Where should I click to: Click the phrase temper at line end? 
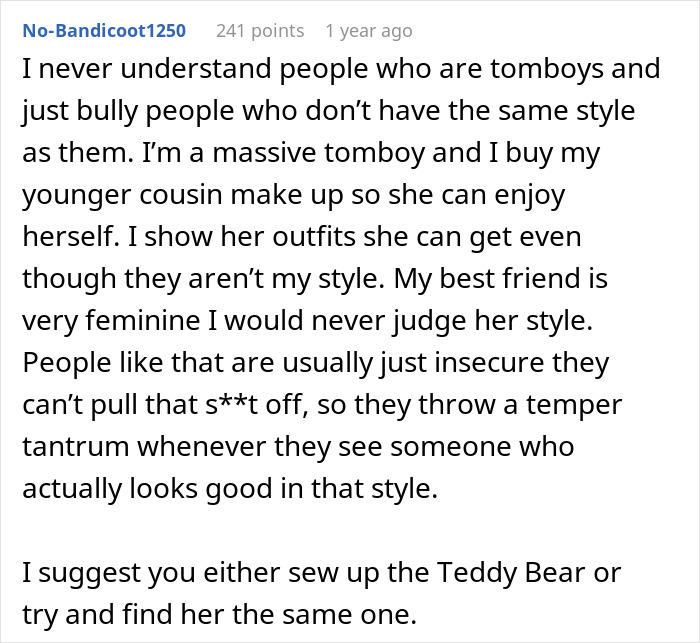[x=574, y=405]
